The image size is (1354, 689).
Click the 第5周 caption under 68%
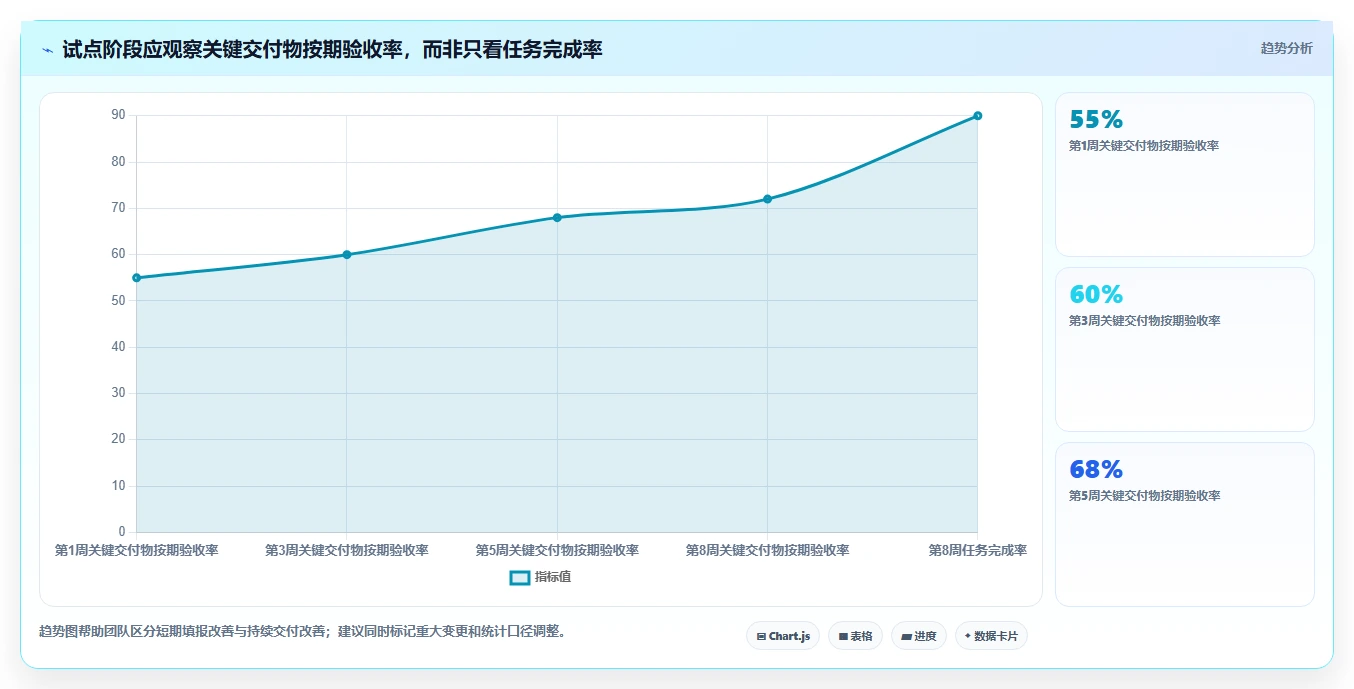1144,496
